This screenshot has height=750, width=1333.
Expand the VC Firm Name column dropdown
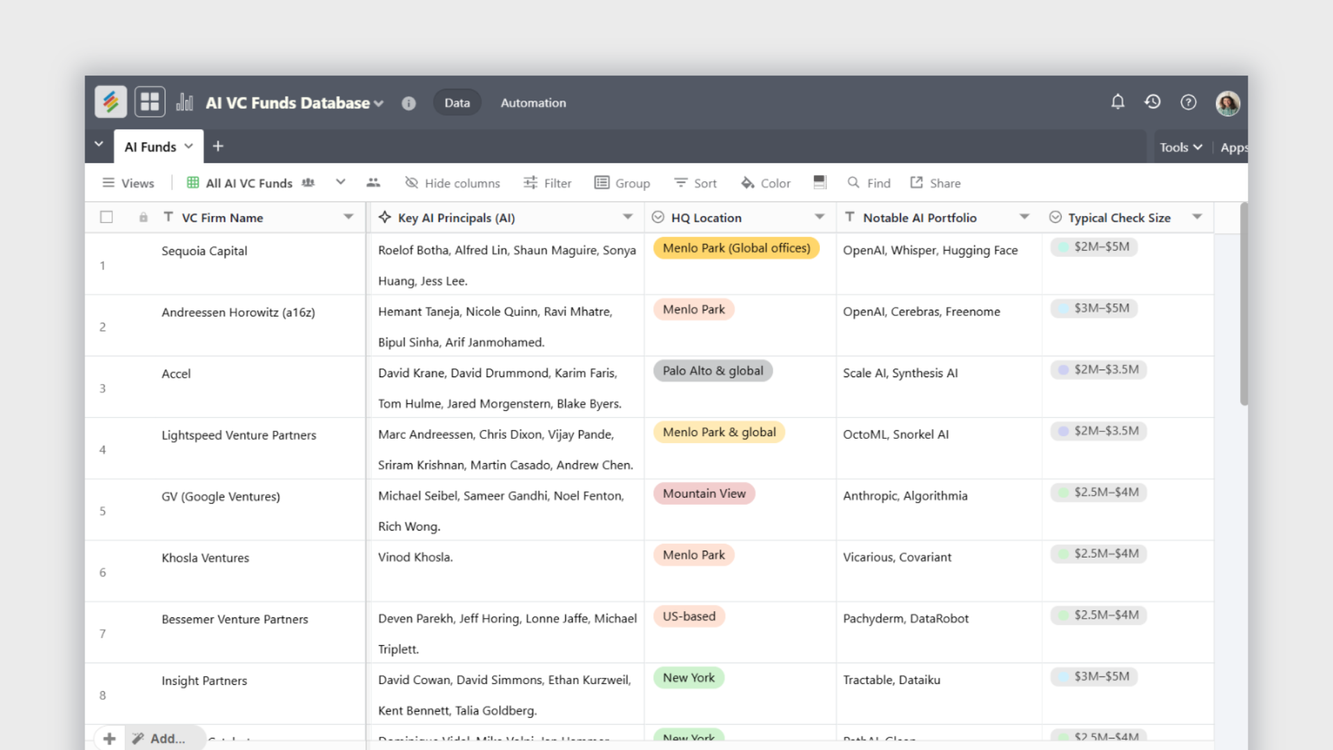coord(348,216)
